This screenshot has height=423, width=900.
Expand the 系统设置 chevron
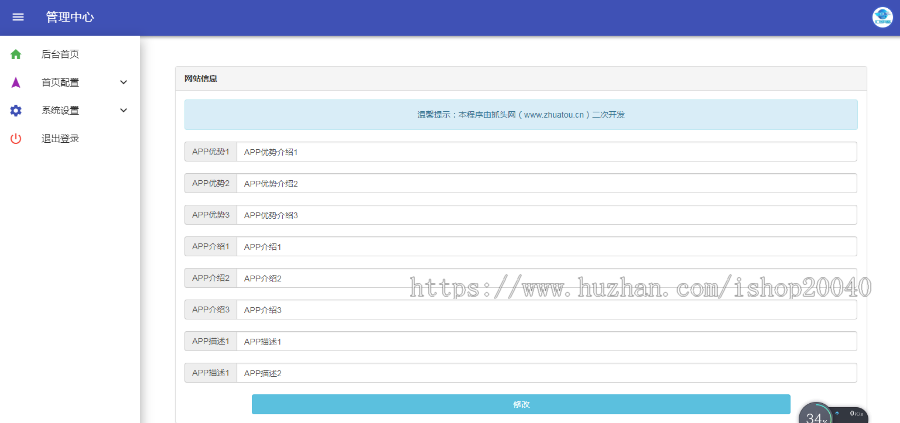(123, 111)
